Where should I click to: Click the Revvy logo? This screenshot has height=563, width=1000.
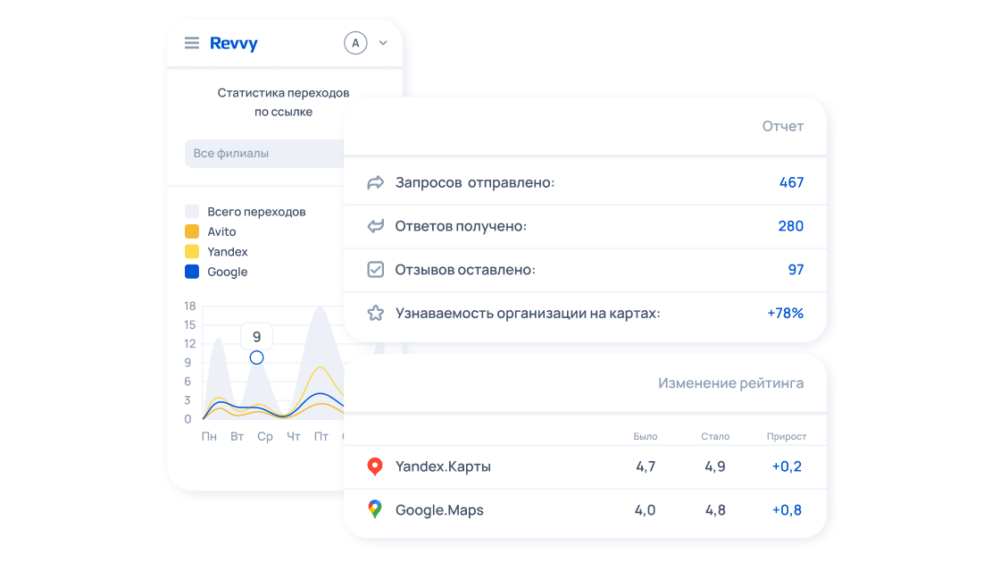[x=233, y=43]
